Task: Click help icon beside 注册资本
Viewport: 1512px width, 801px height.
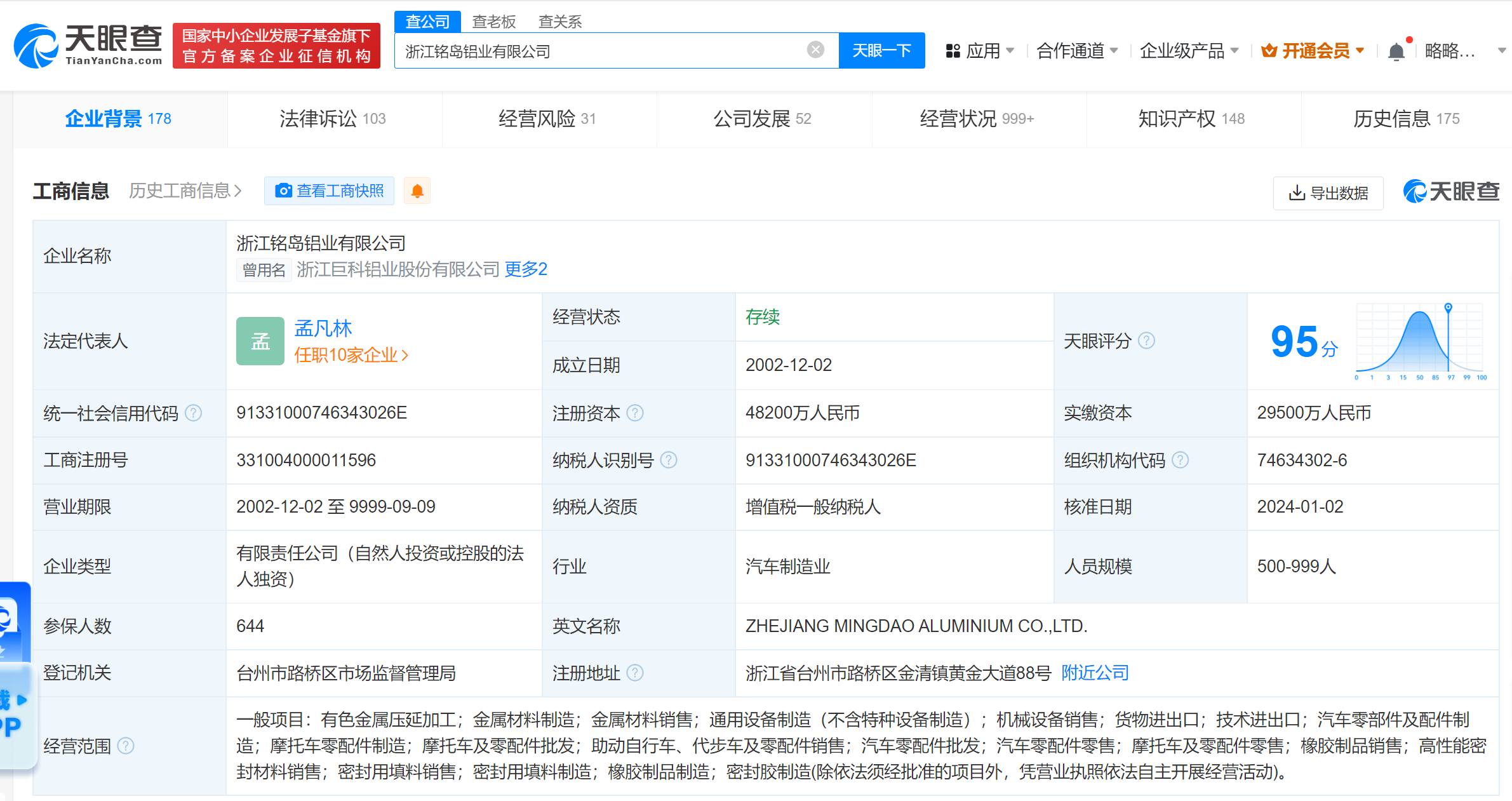Action: click(635, 413)
